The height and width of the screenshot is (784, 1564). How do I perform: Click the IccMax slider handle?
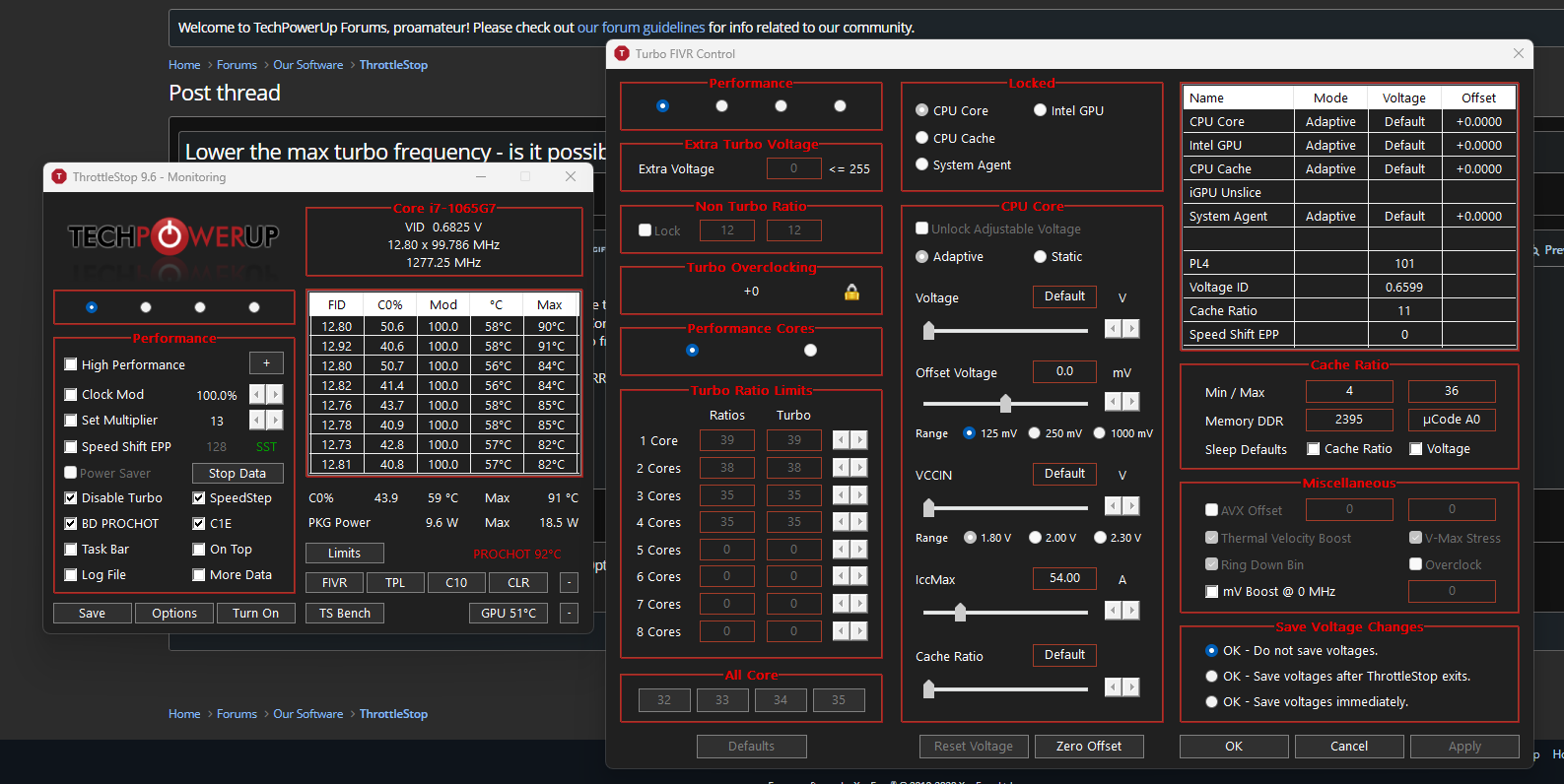point(960,612)
